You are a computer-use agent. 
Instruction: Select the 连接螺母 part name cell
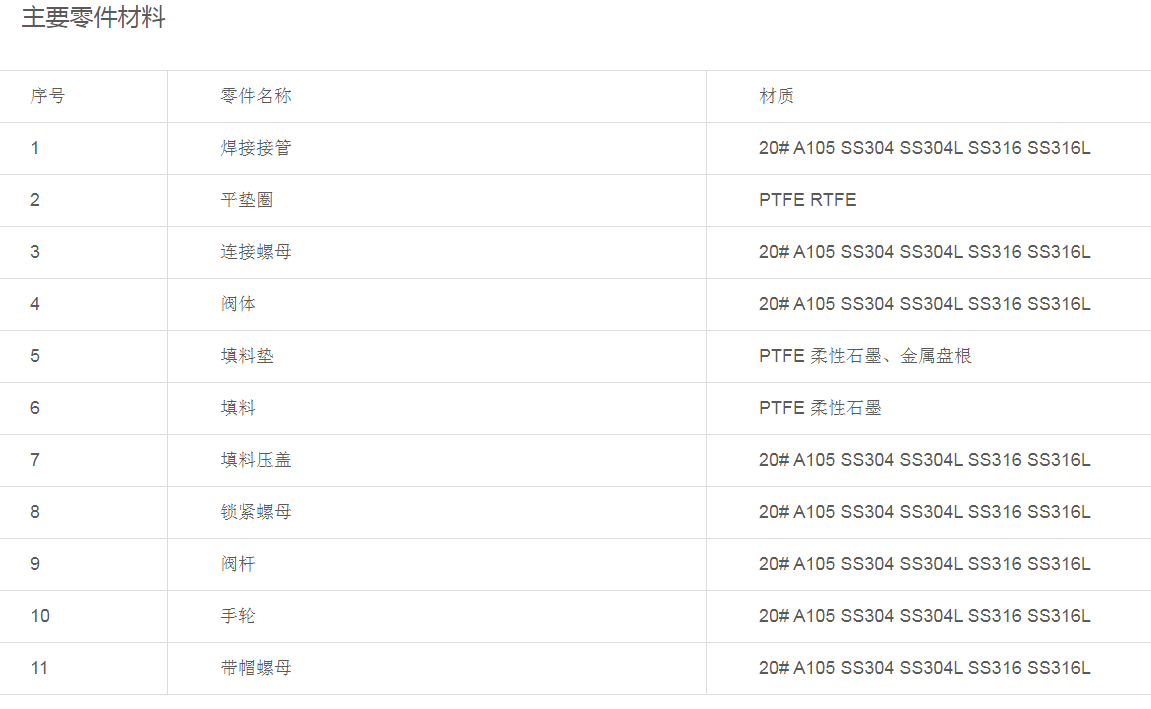click(x=256, y=252)
